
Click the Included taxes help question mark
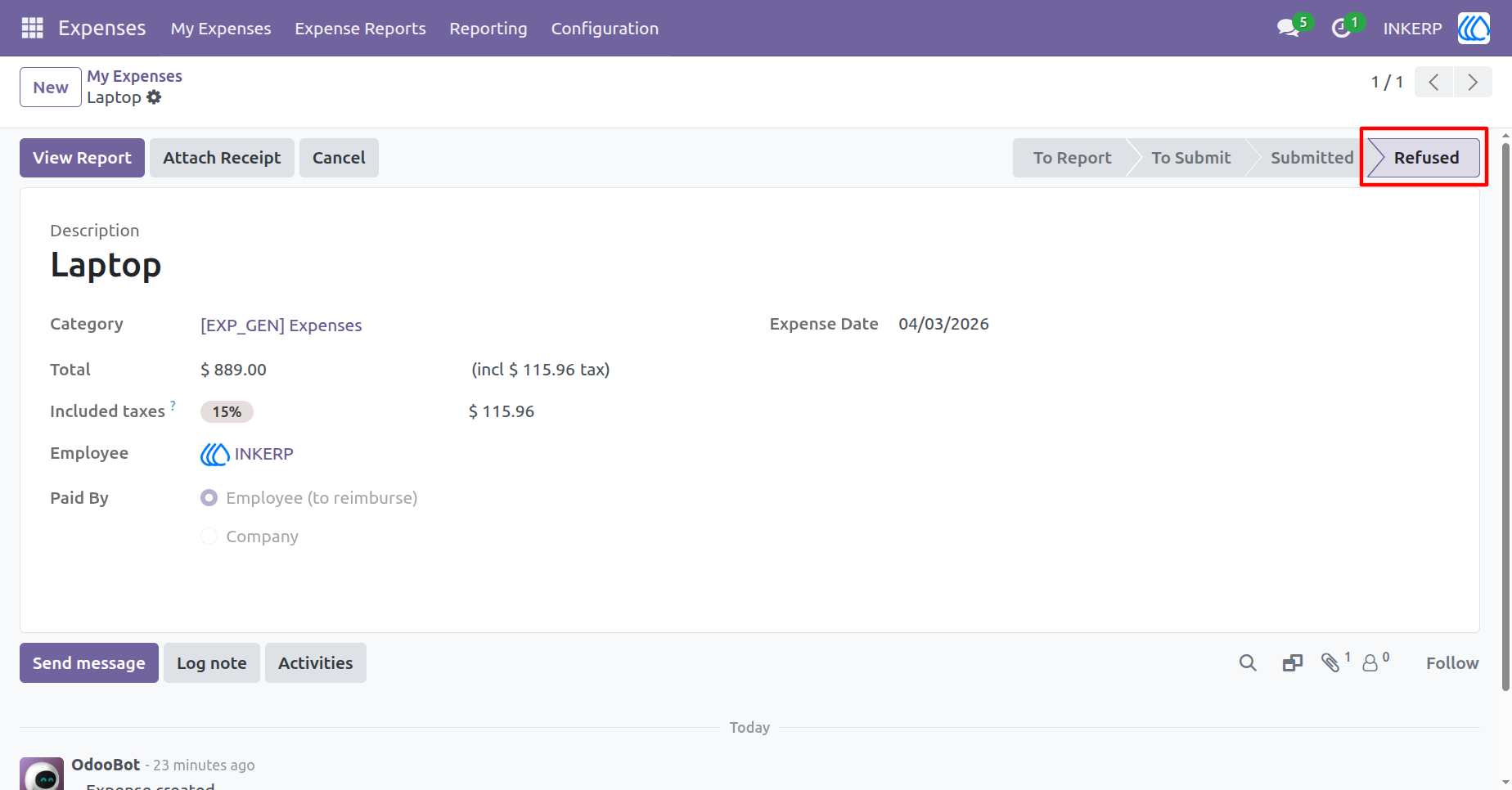point(173,406)
